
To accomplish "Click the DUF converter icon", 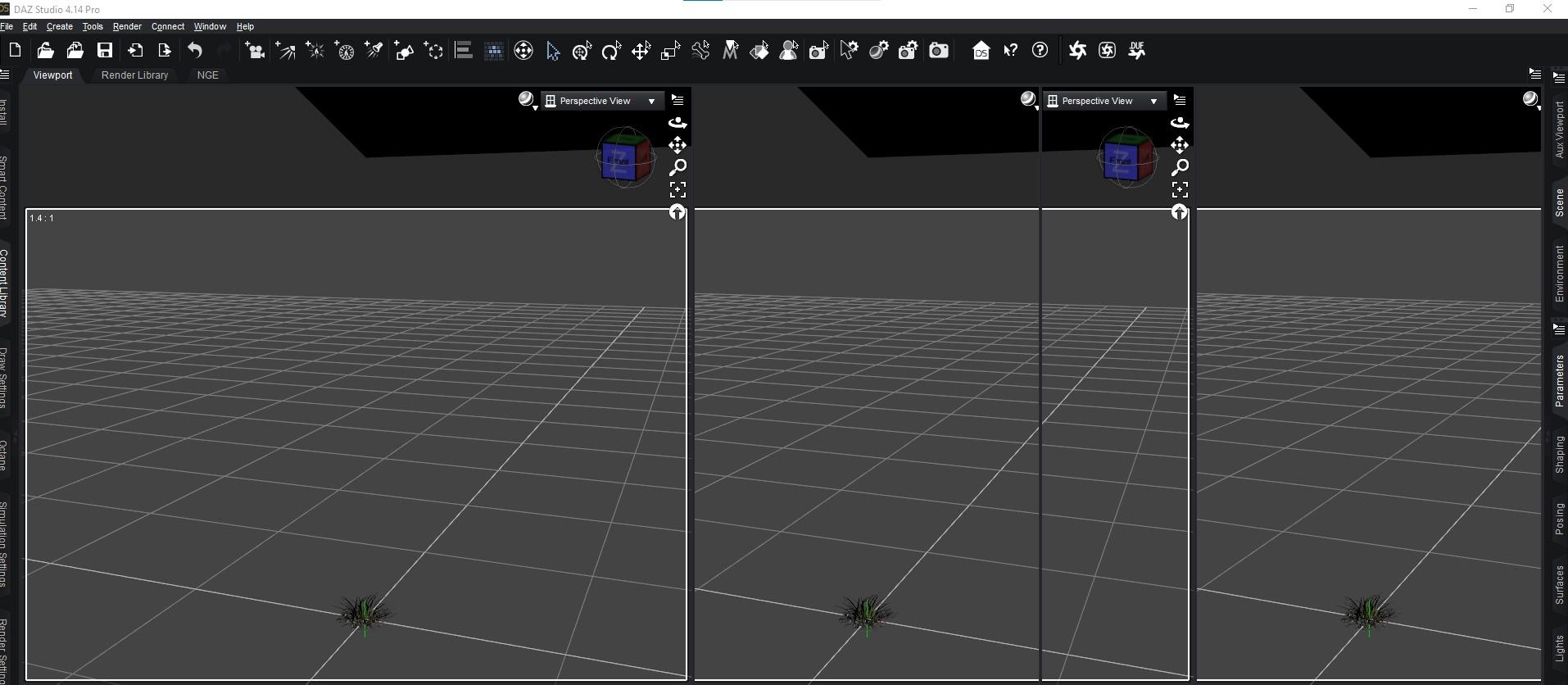I will [x=1137, y=51].
